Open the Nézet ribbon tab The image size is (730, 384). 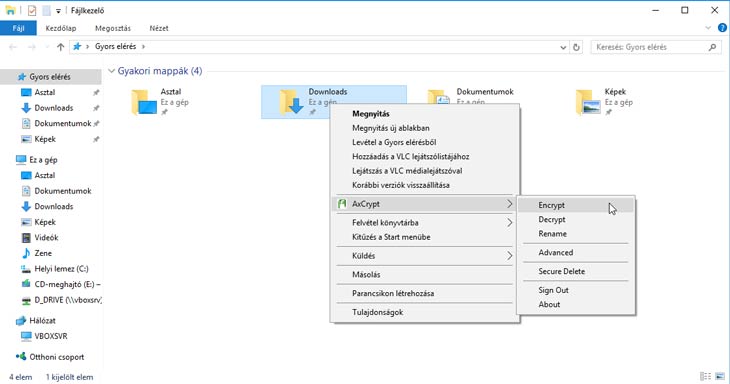(159, 28)
